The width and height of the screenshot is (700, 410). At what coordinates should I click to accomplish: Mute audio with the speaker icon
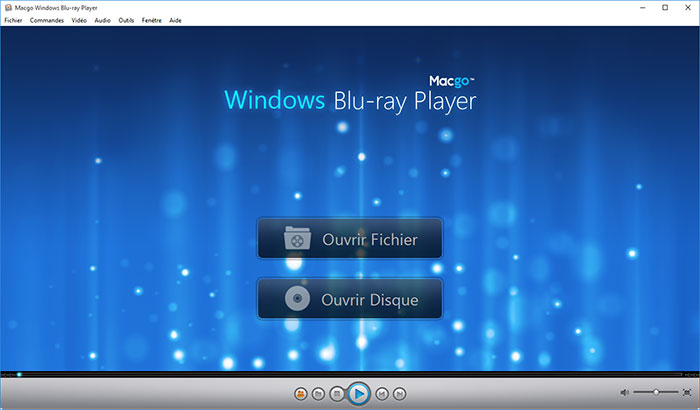[x=624, y=393]
